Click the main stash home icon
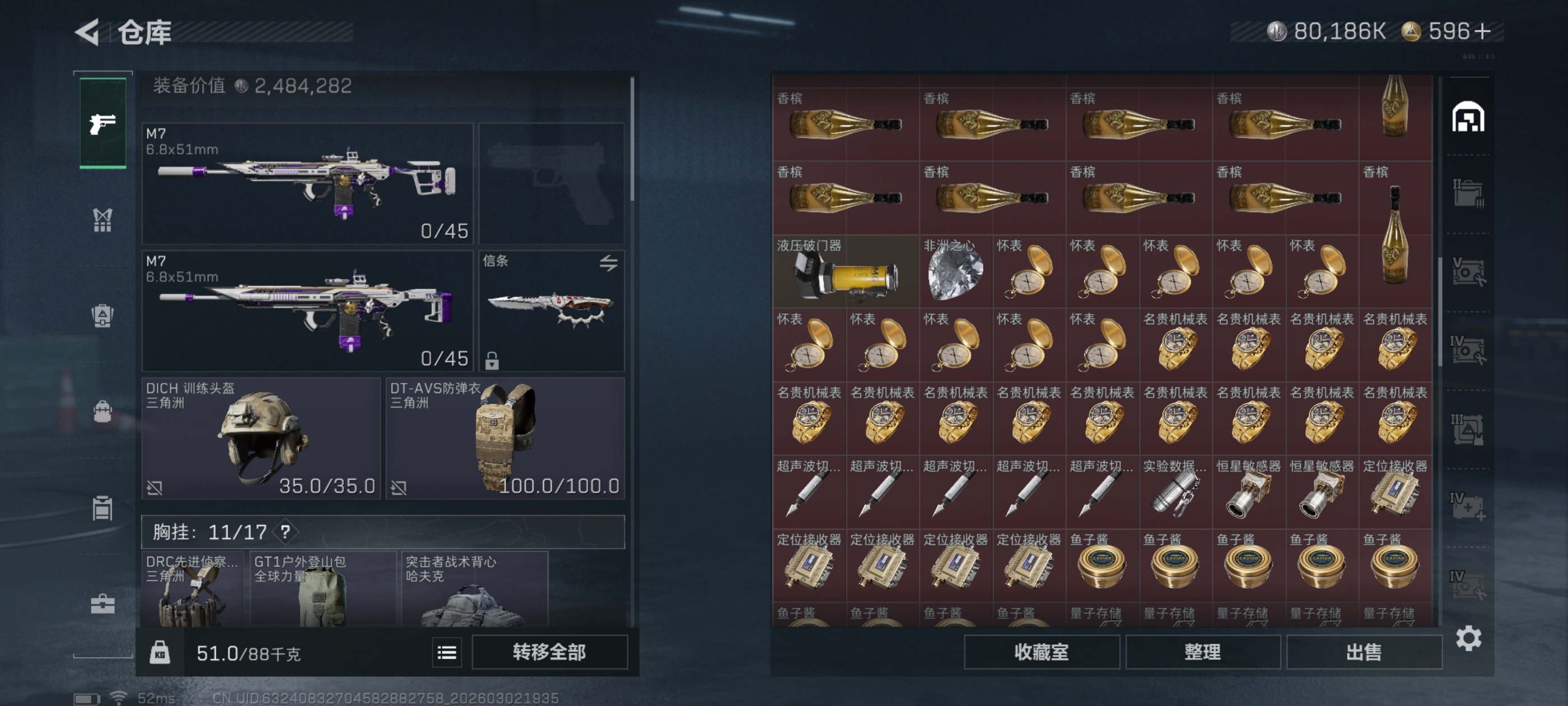This screenshot has width=1568, height=706. (x=1468, y=117)
